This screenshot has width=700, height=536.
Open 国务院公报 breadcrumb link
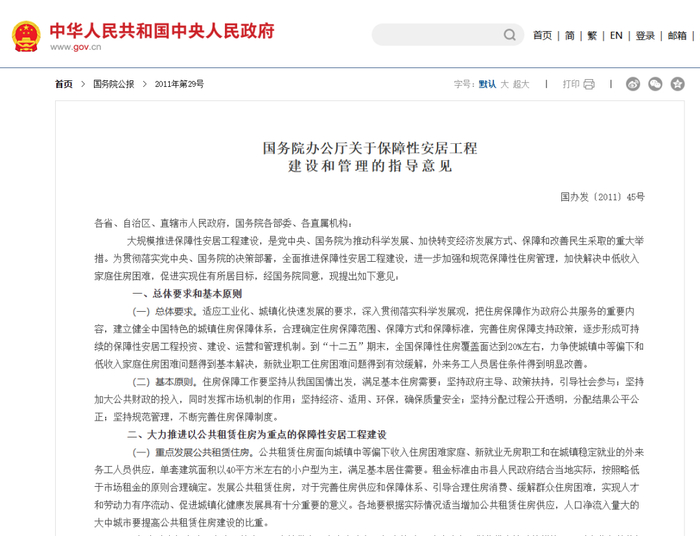point(113,84)
